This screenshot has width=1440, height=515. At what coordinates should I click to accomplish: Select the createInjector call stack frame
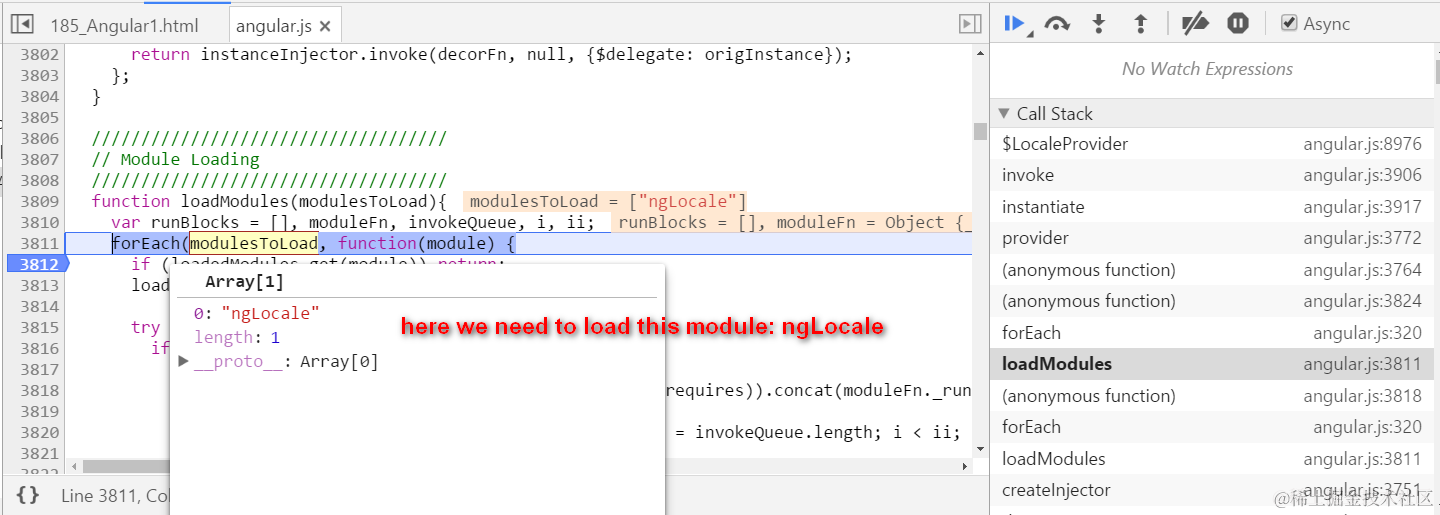1214,490
